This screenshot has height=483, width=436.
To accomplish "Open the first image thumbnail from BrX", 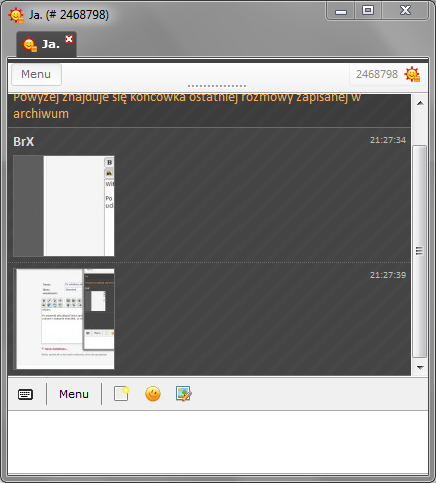I will (64, 206).
